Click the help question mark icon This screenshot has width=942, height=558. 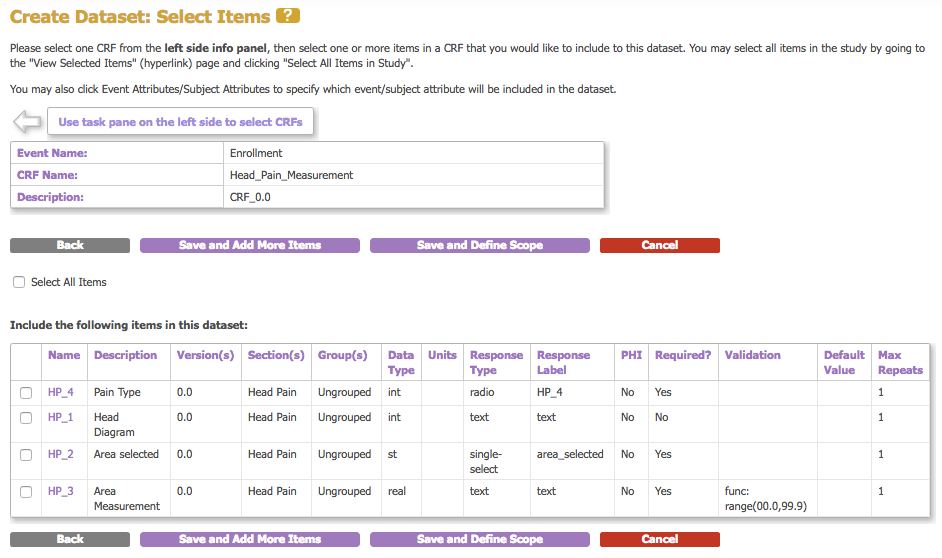(288, 16)
